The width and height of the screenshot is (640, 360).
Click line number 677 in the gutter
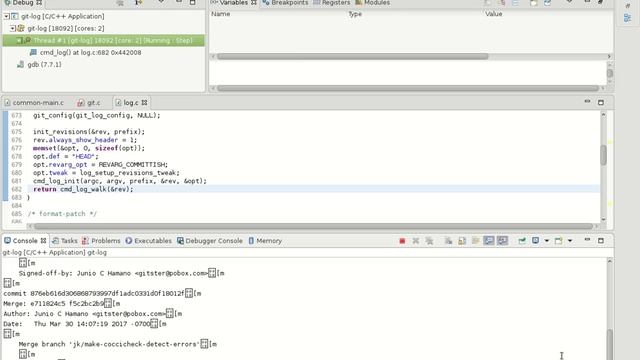click(17, 148)
